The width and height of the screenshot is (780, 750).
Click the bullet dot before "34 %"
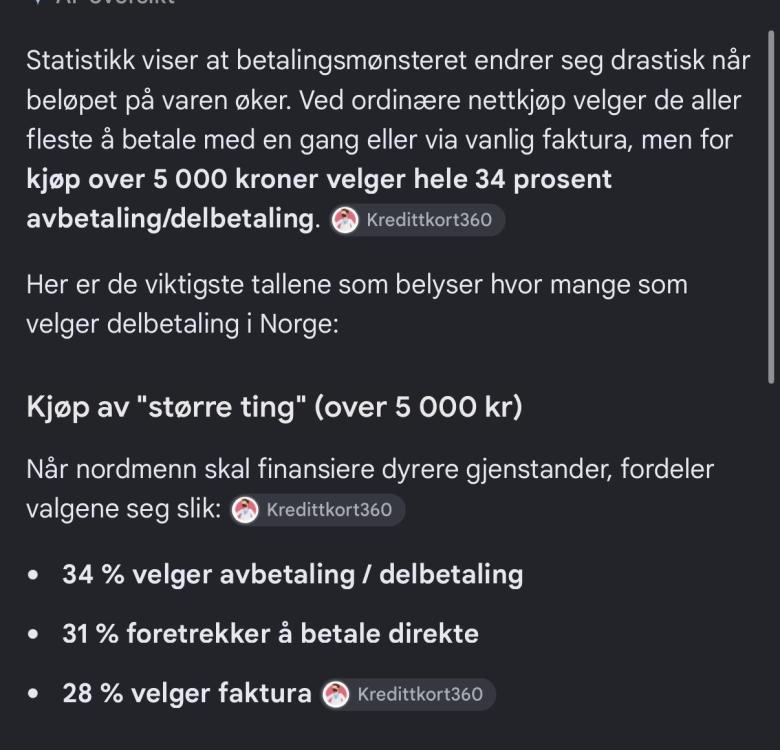33,575
